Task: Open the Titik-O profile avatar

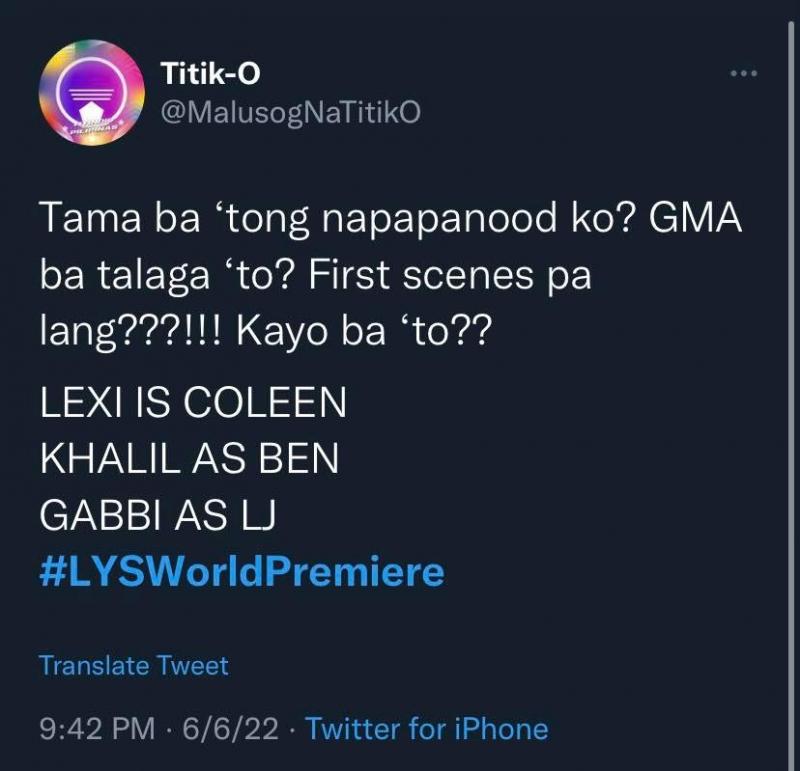Action: 91,95
